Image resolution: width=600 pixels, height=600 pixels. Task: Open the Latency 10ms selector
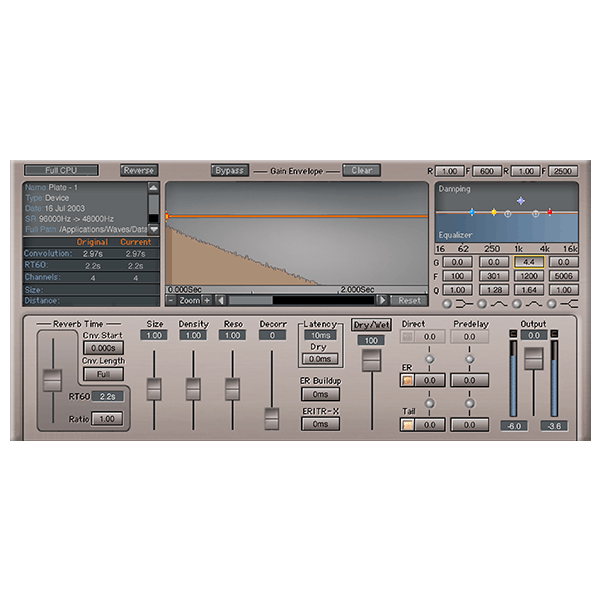coord(320,335)
